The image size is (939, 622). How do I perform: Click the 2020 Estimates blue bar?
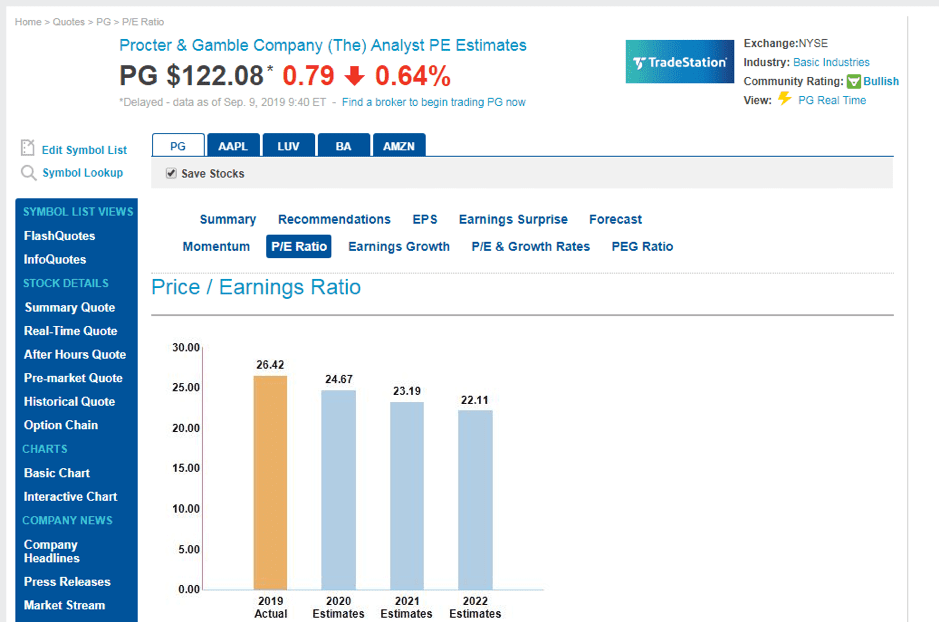[x=338, y=490]
